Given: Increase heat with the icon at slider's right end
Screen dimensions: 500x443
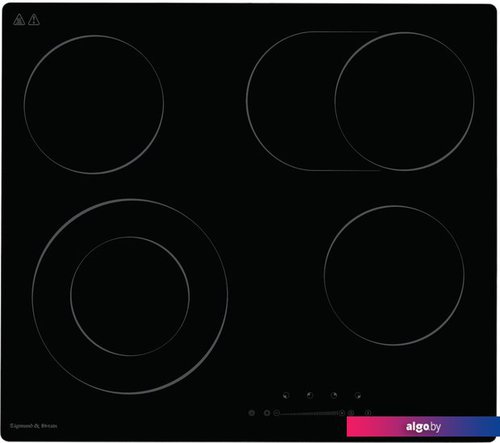Looking at the screenshot, I should pos(342,413).
